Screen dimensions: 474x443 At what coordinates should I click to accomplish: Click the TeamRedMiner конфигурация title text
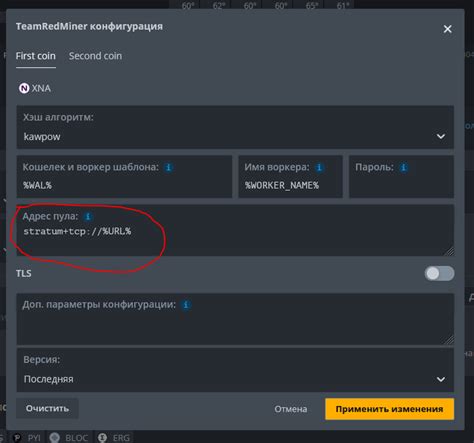click(89, 26)
